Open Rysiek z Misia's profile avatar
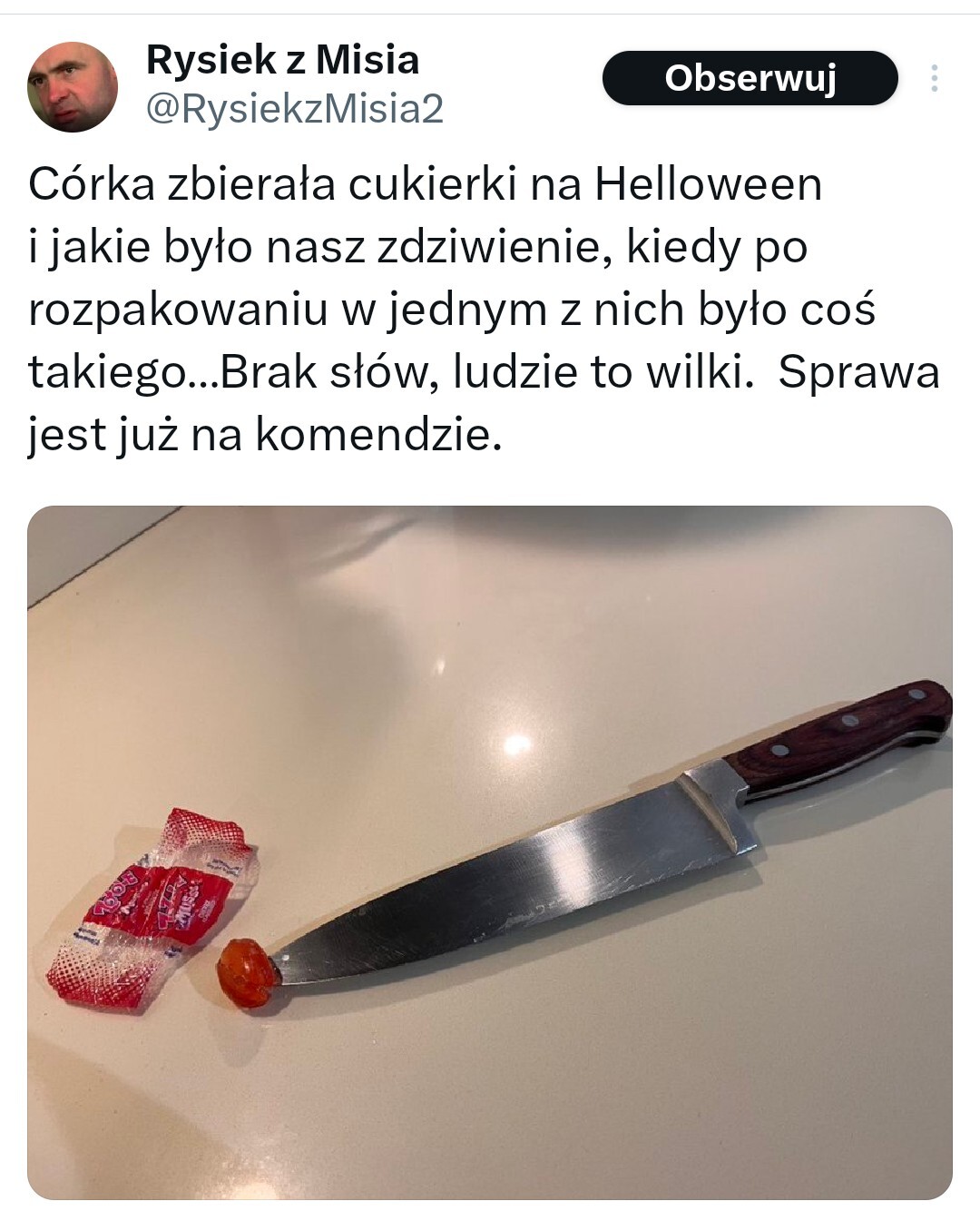This screenshot has width=980, height=1211. click(x=73, y=87)
